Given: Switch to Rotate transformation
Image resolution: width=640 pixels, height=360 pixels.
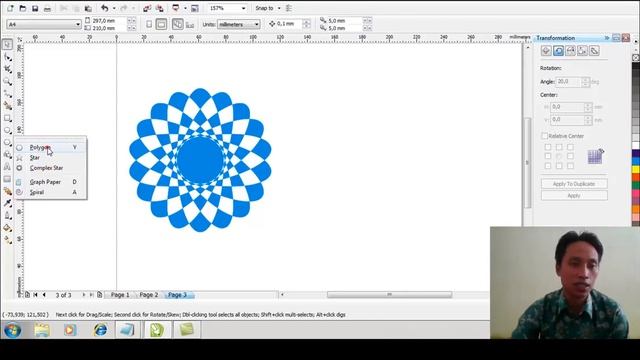Looking at the screenshot, I should tap(558, 51).
